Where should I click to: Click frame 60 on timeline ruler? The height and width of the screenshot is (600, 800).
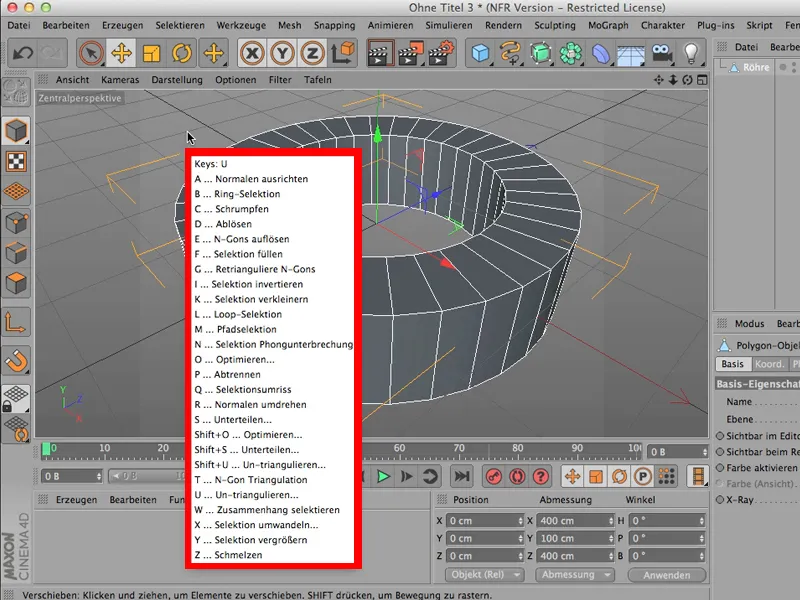[399, 448]
